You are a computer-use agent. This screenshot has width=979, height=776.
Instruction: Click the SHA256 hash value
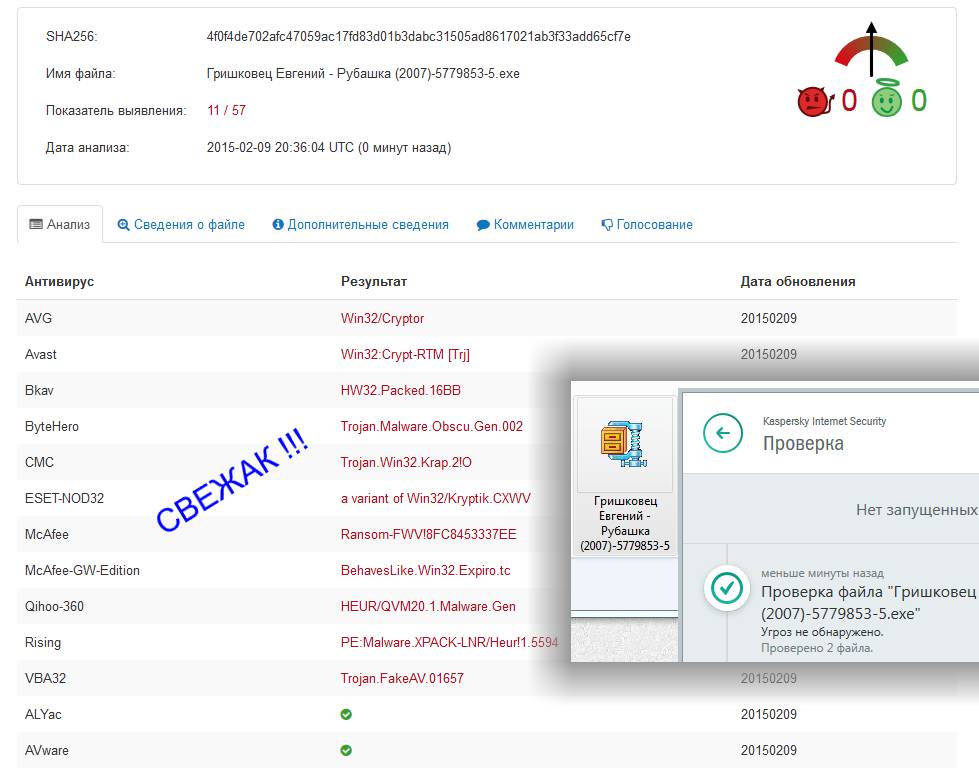click(418, 37)
